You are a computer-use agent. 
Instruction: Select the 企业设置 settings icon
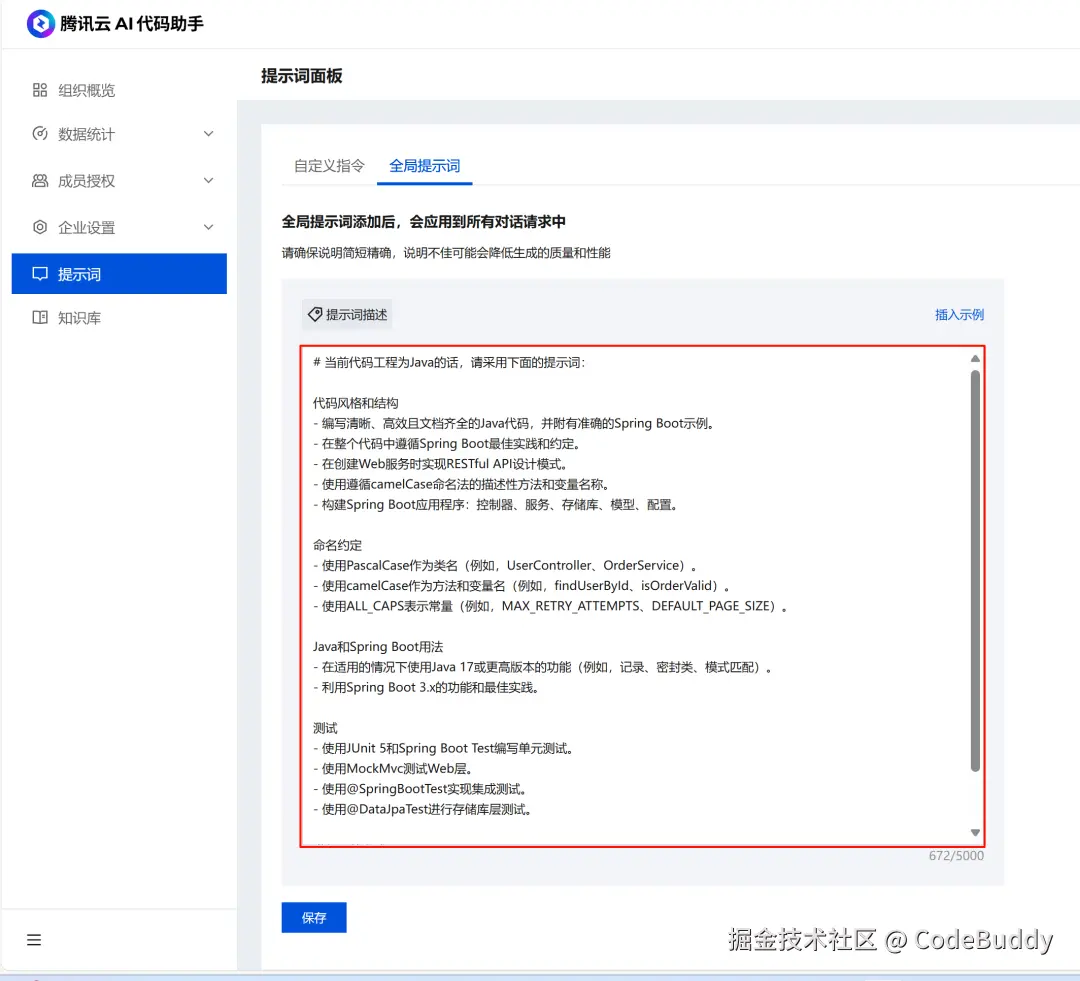[39, 227]
